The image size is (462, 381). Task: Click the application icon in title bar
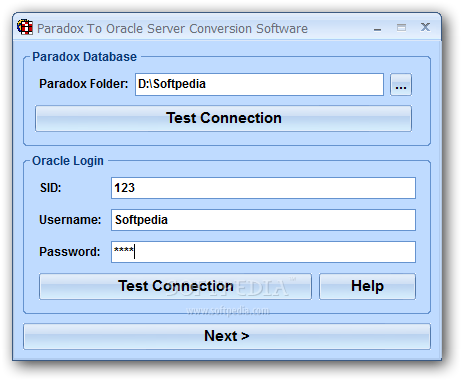pos(25,27)
